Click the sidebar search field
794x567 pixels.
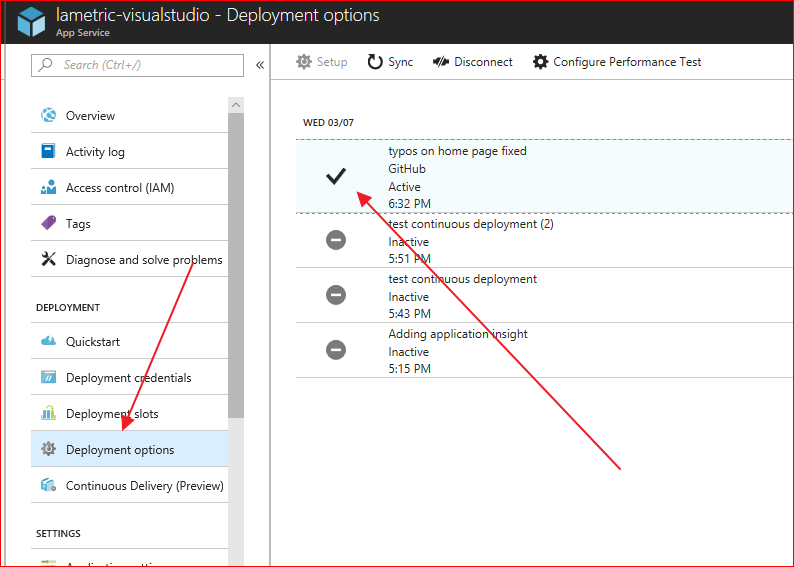(x=140, y=65)
